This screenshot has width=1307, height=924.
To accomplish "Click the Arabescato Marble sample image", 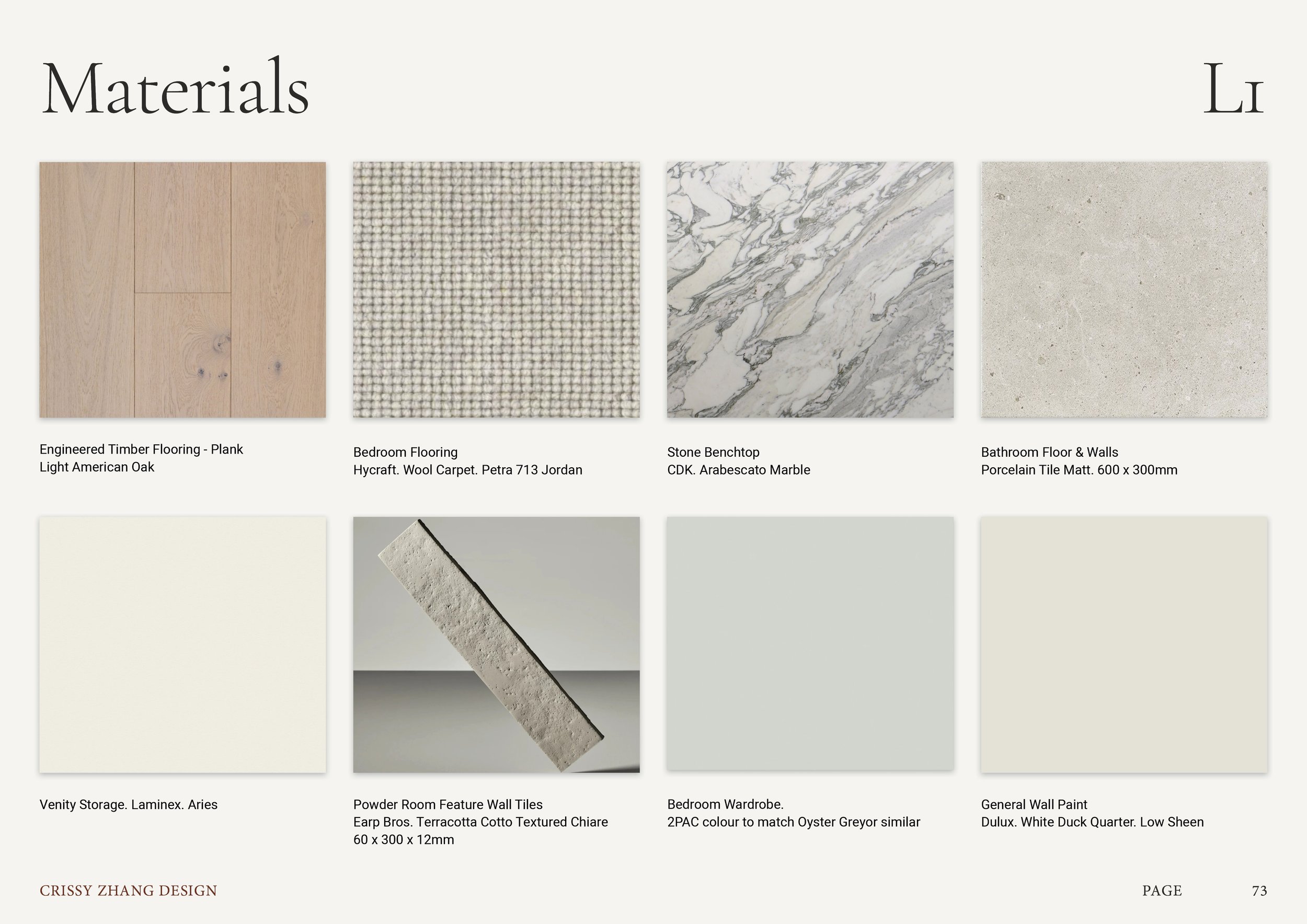I will pos(810,290).
